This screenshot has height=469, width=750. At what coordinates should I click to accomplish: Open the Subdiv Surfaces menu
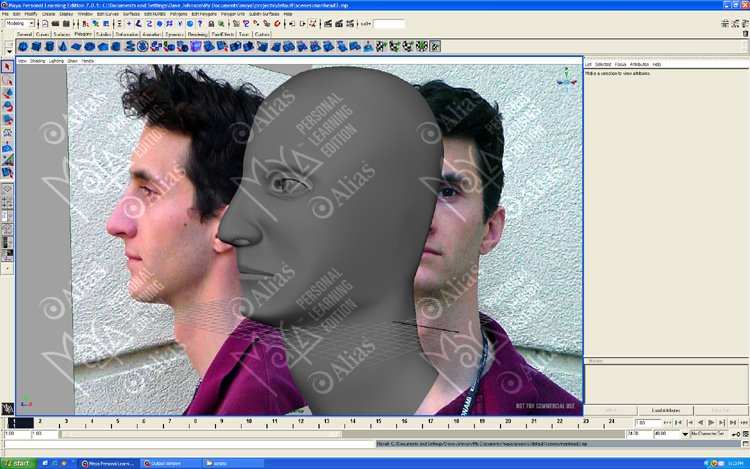[264, 14]
